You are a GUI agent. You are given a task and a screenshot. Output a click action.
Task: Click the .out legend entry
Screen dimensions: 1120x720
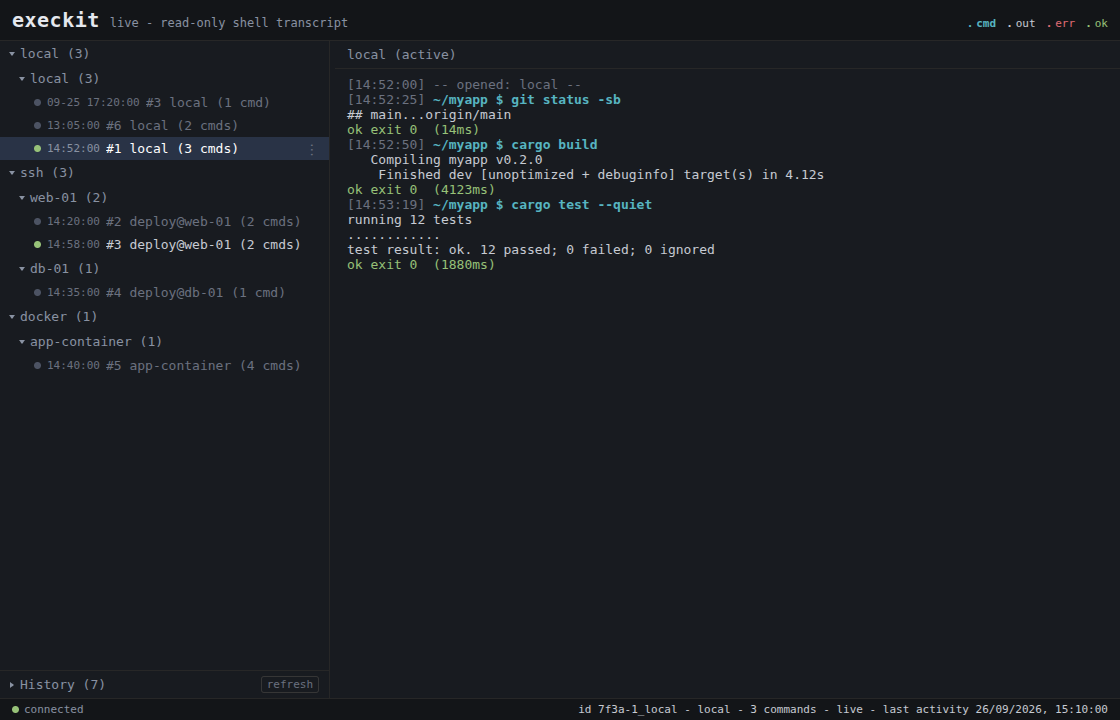(x=1021, y=24)
